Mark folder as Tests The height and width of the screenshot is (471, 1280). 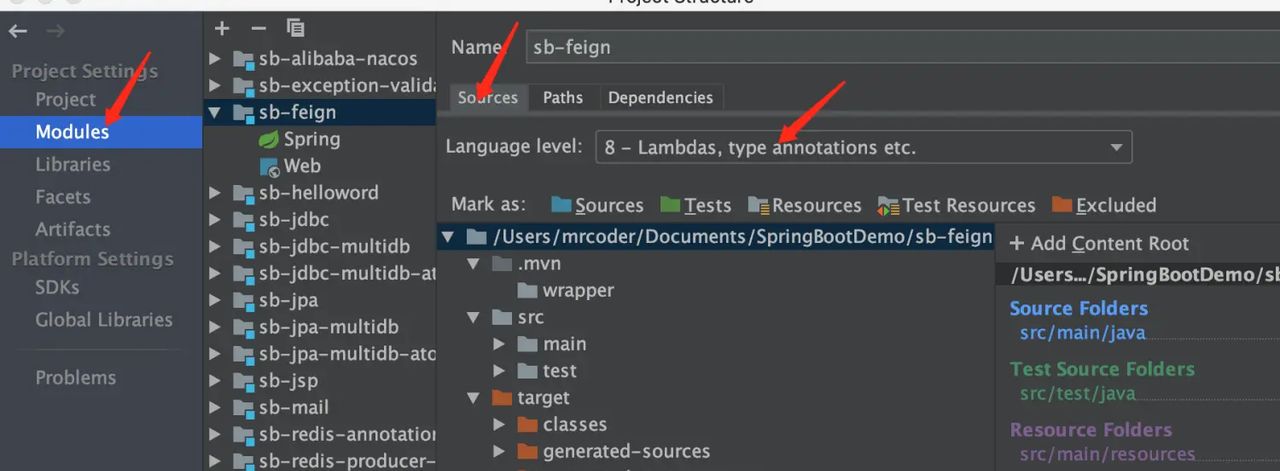point(696,205)
